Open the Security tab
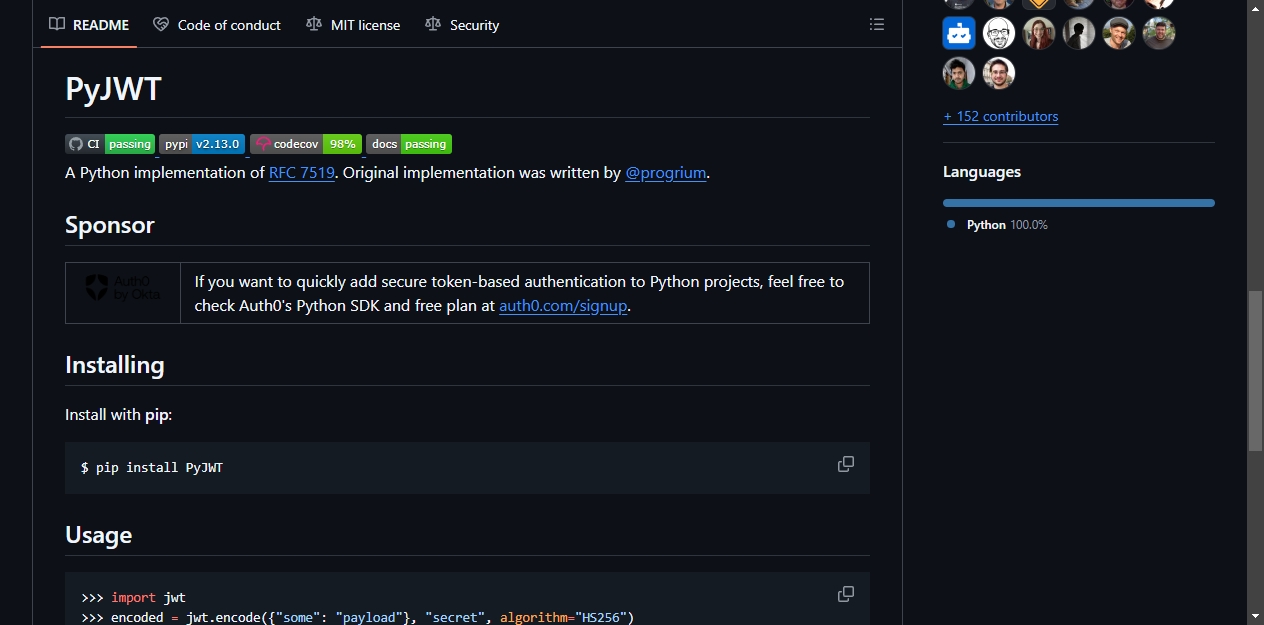Screen dimensions: 1264x625 click(462, 25)
